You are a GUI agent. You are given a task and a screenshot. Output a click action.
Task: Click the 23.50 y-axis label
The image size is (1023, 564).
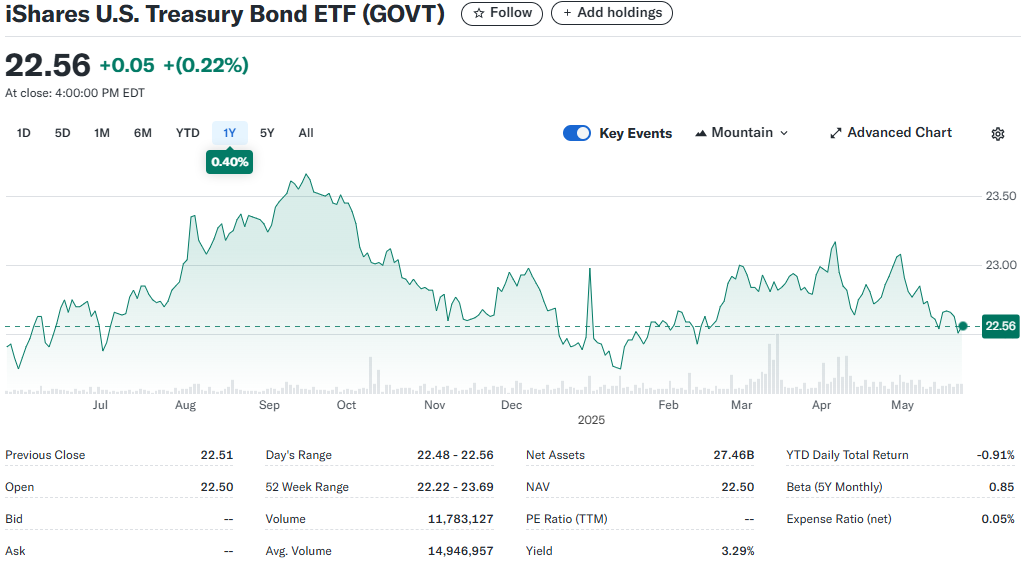[x=1001, y=196]
